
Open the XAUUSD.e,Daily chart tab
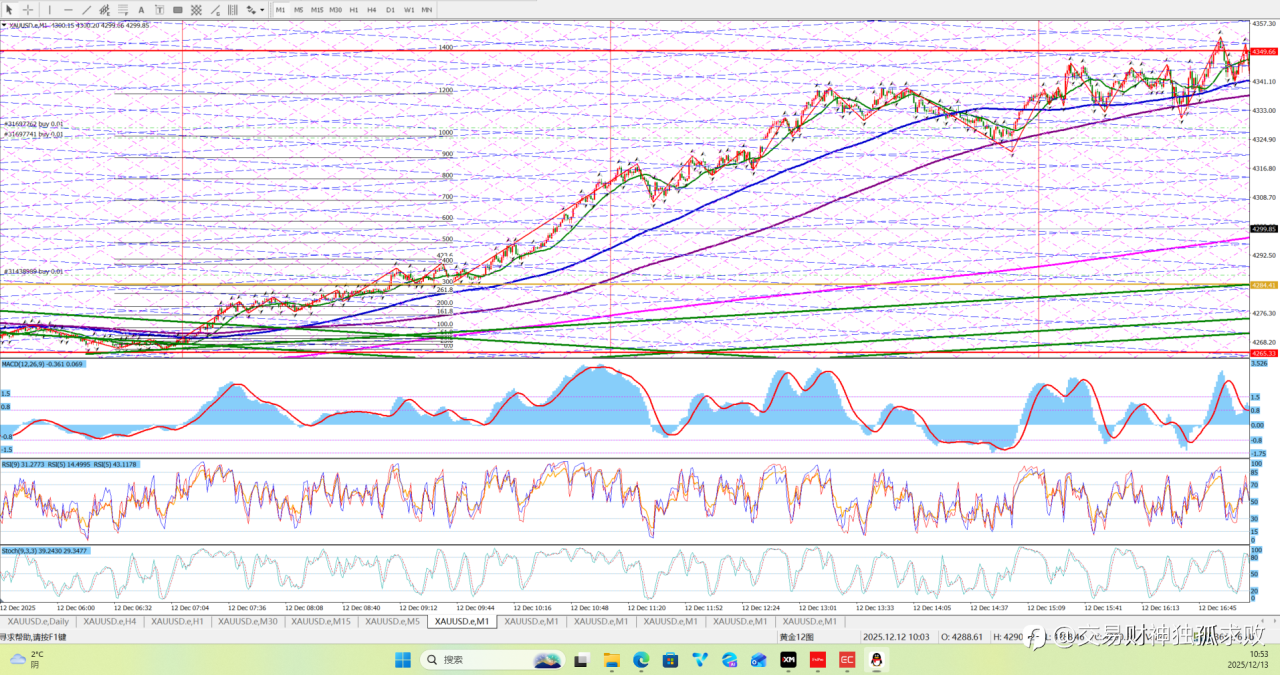tap(38, 621)
